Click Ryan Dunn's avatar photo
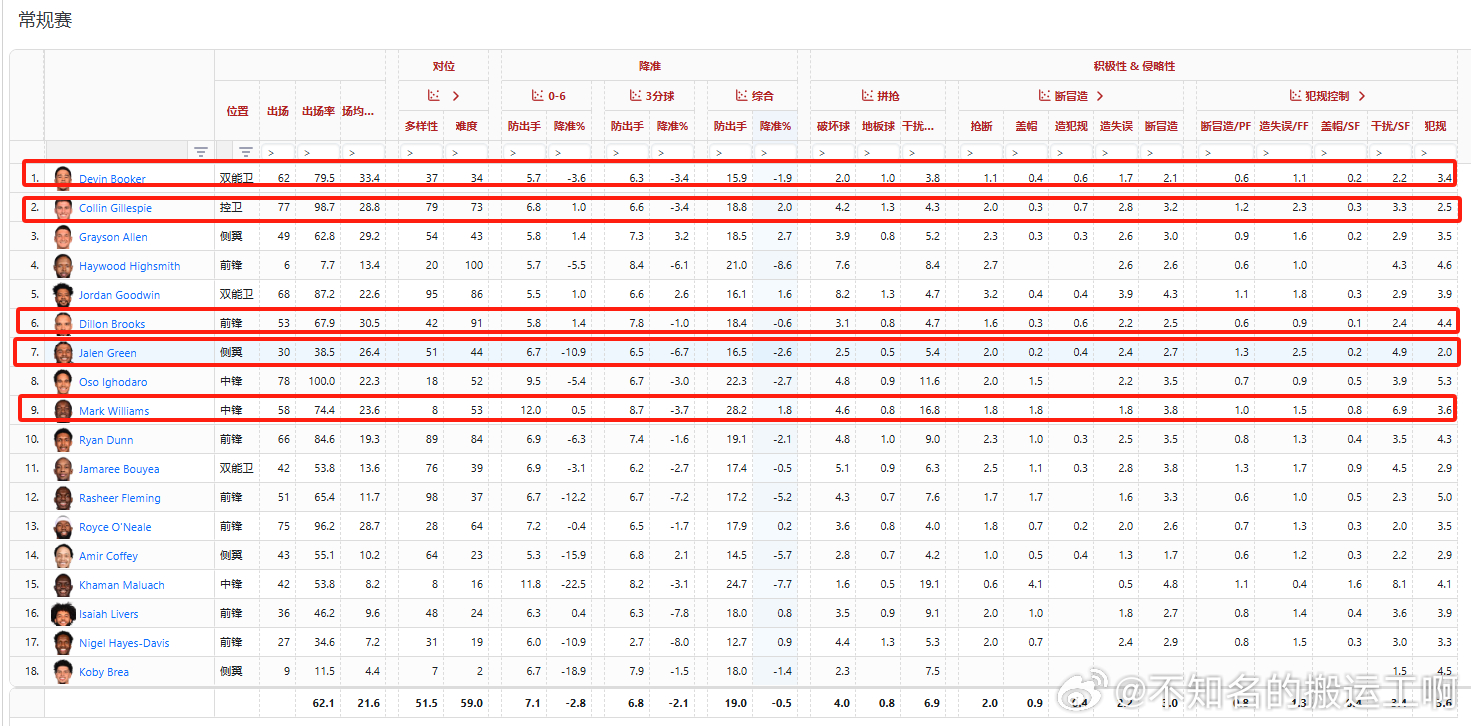The image size is (1471, 726). click(64, 440)
